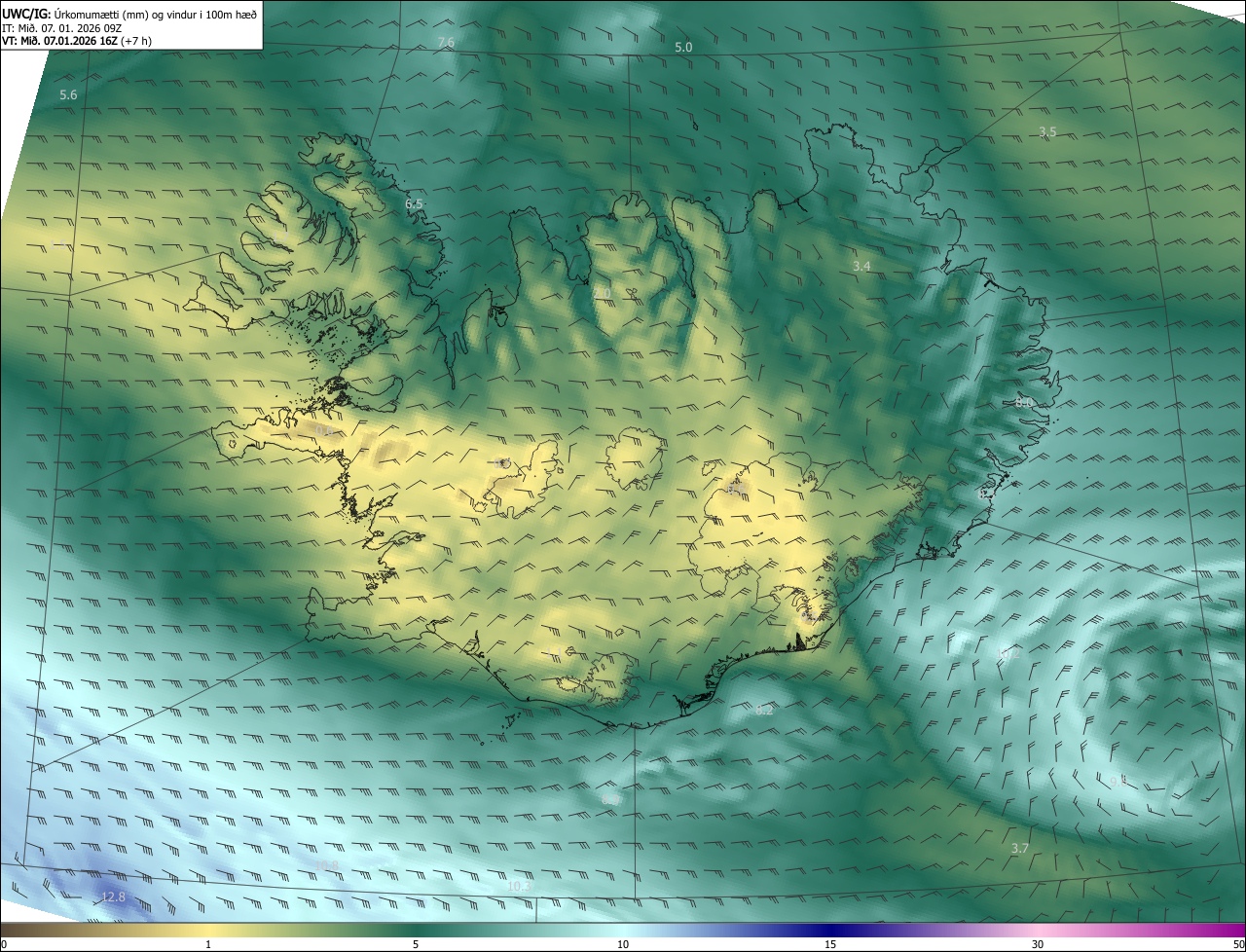
Task: Click the colorbar tick label '50'
Action: [1238, 945]
